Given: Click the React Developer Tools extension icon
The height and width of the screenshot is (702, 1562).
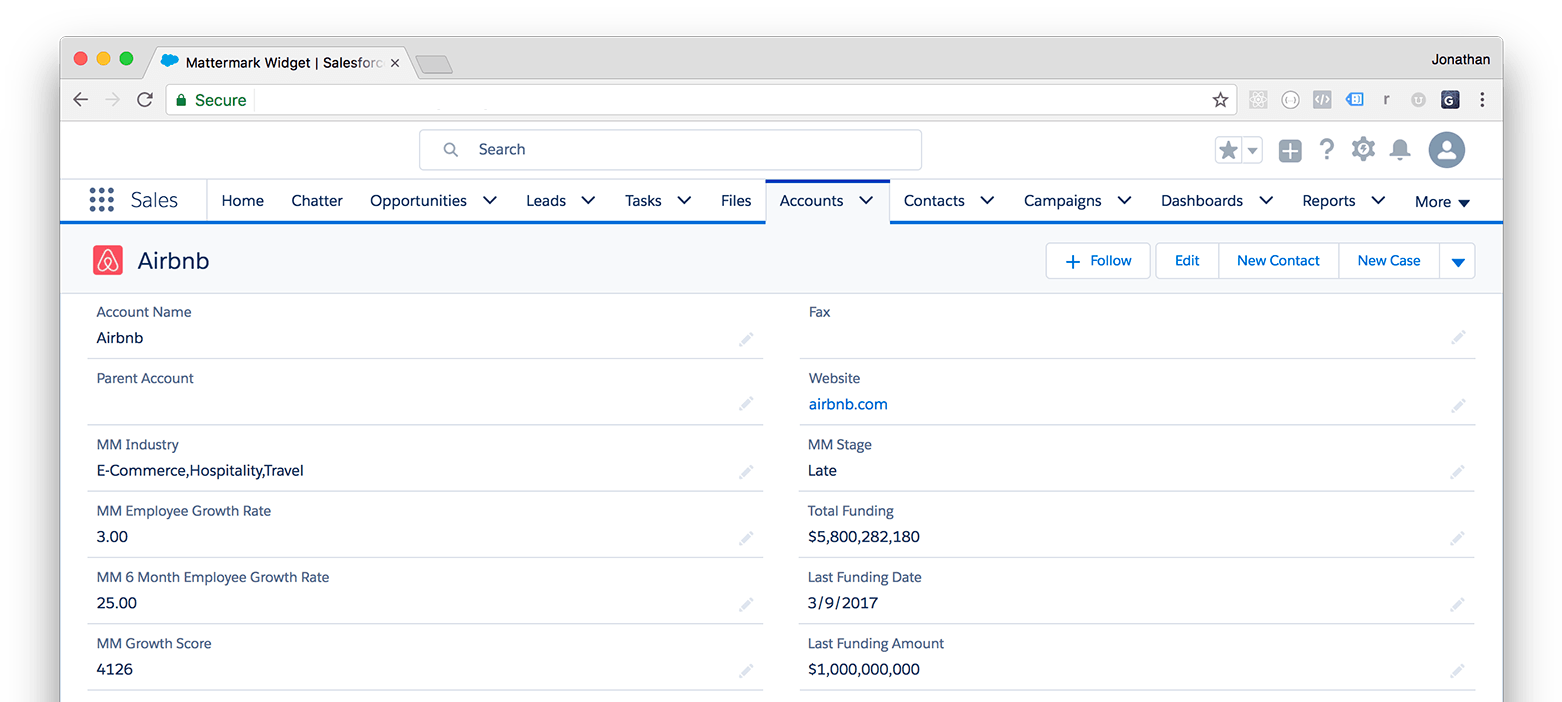Looking at the screenshot, I should coord(1258,100).
